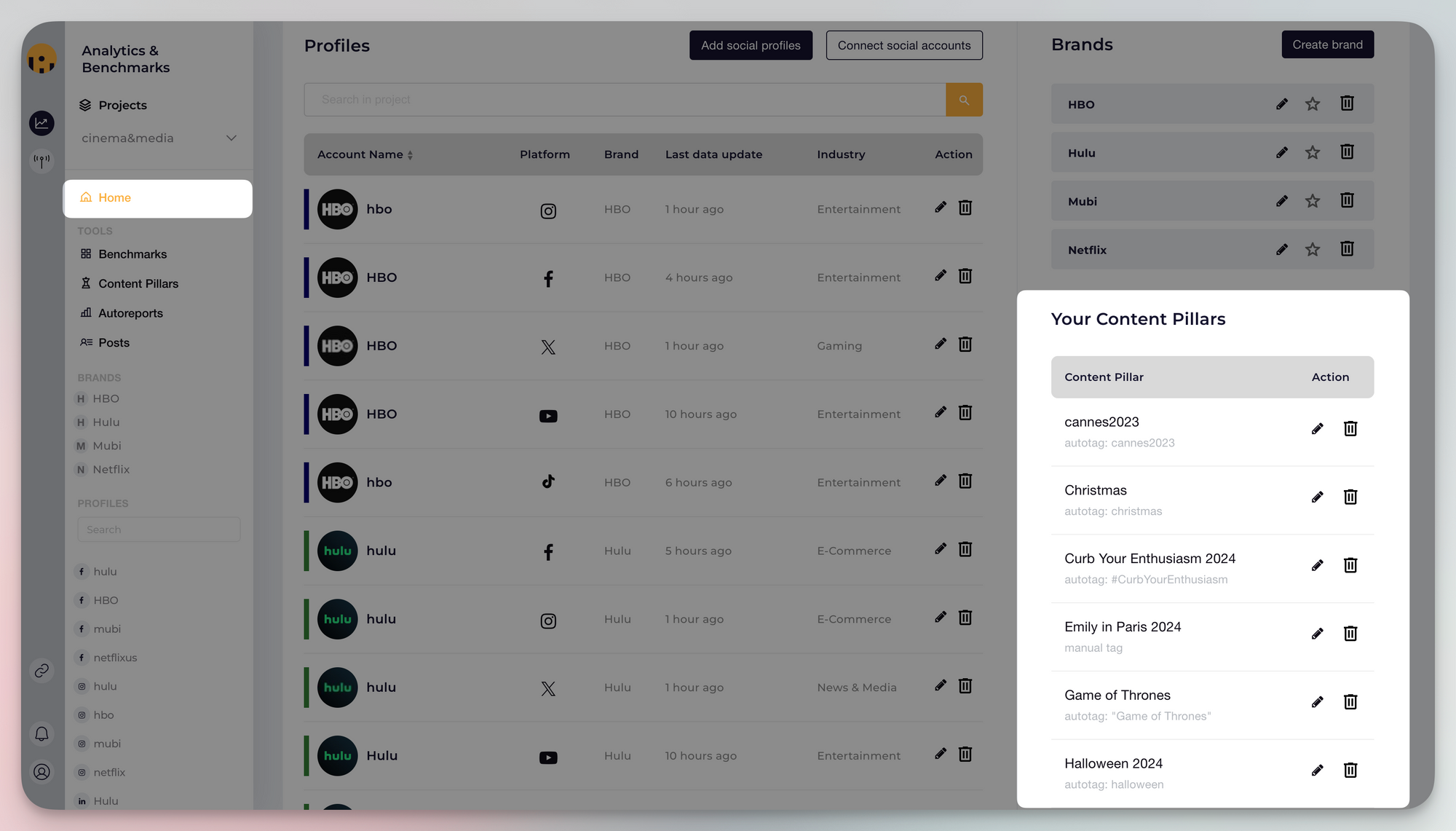Edit the hbo Instagram profile row
The width and height of the screenshot is (1456, 831).
[x=941, y=208]
